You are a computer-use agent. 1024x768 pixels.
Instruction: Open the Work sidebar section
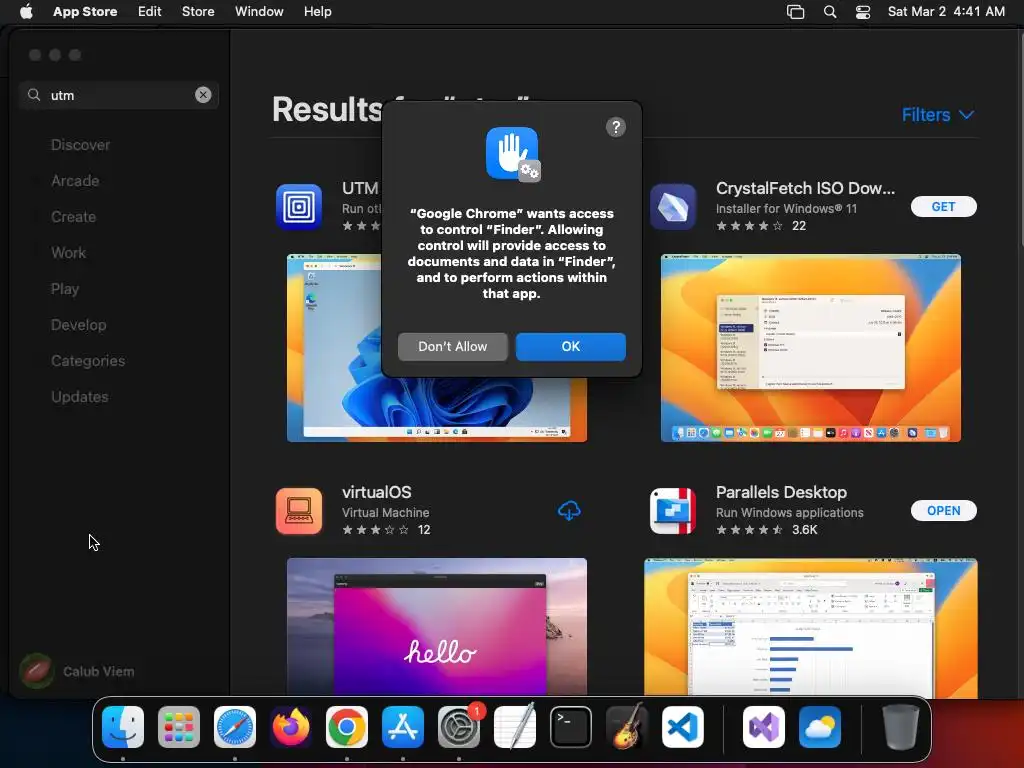pos(69,253)
